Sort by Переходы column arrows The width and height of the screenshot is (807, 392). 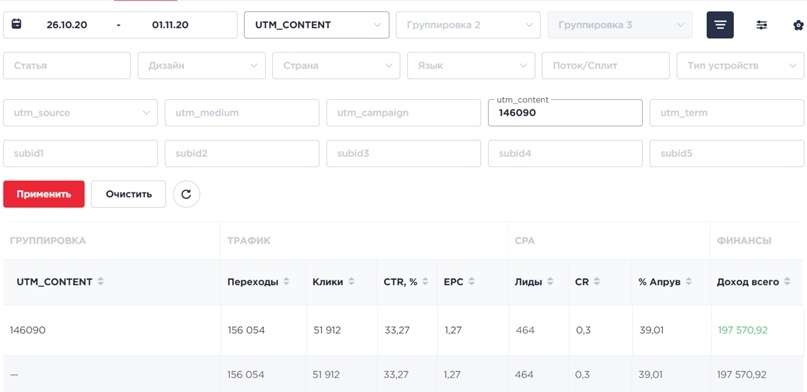286,281
